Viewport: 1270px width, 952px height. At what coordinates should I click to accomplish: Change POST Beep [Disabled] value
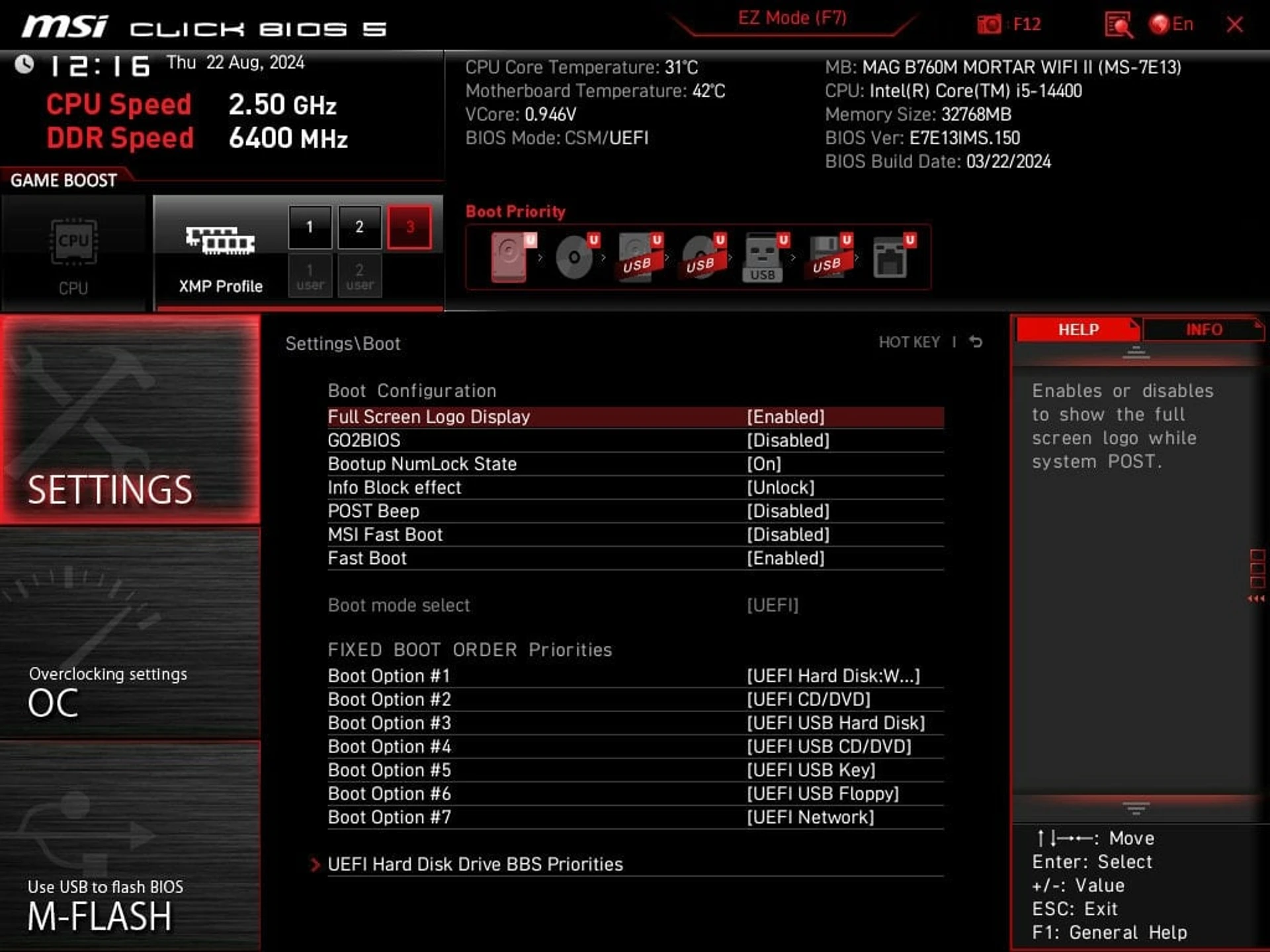click(x=788, y=511)
